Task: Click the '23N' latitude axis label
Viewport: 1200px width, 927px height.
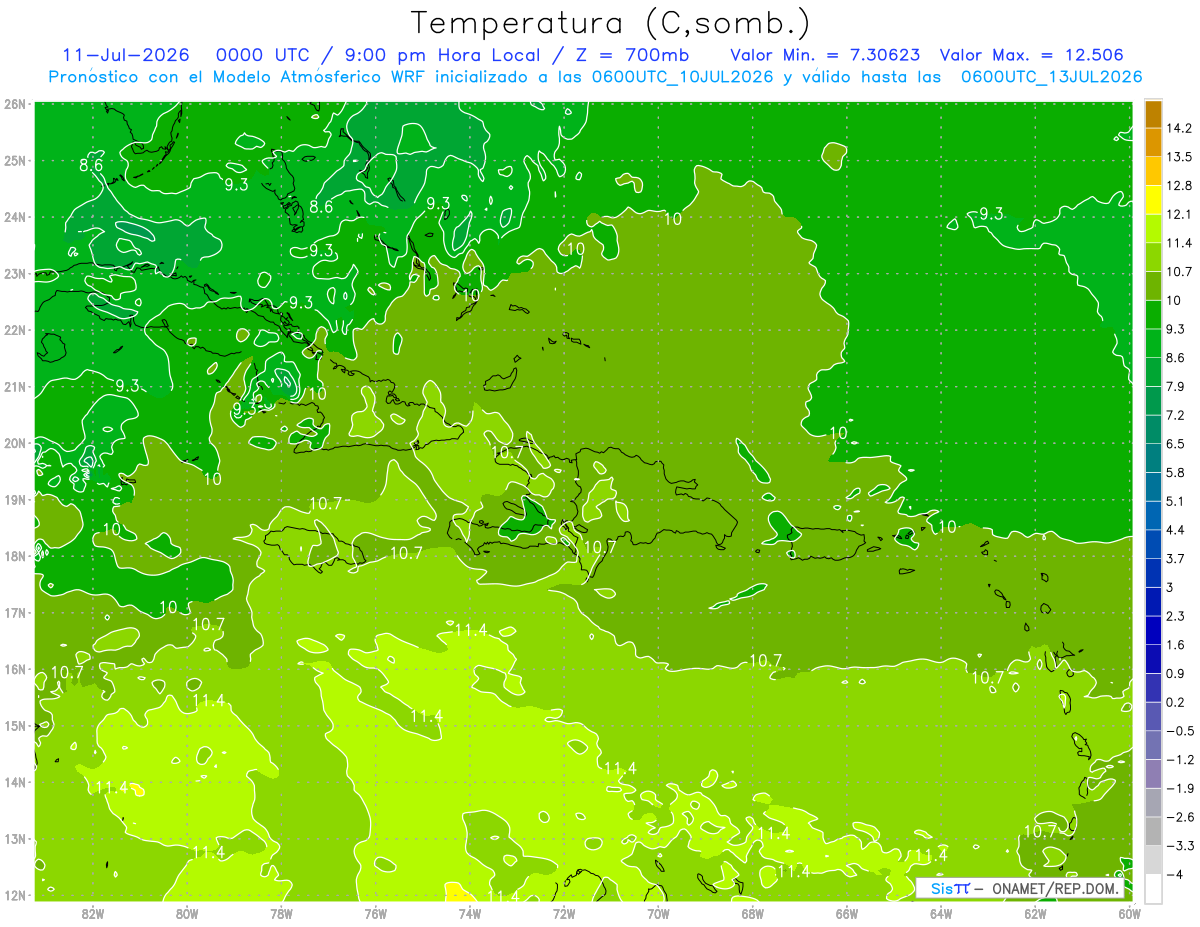Action: (15, 273)
